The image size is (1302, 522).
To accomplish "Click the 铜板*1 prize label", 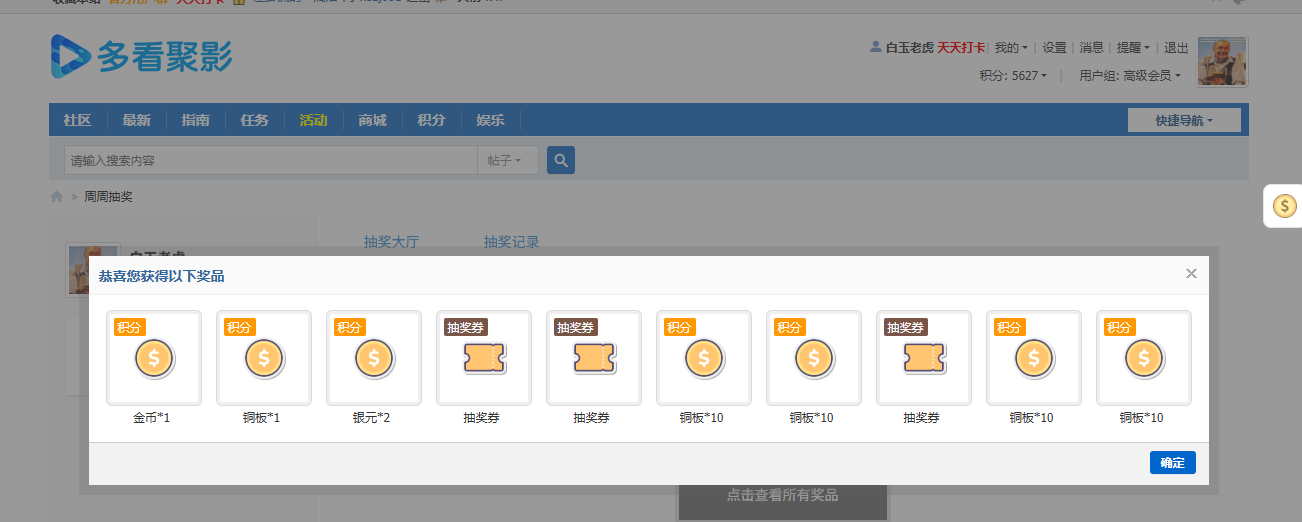I will (x=262, y=418).
